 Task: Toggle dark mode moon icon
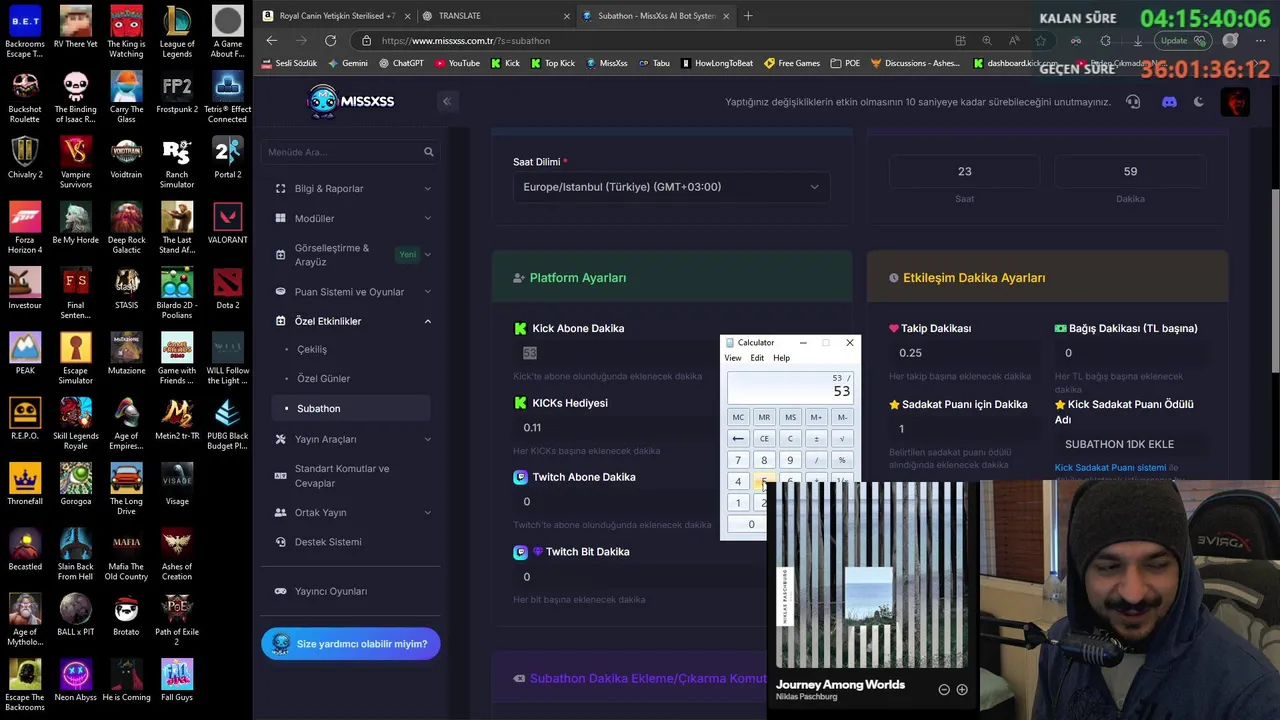[x=1199, y=101]
